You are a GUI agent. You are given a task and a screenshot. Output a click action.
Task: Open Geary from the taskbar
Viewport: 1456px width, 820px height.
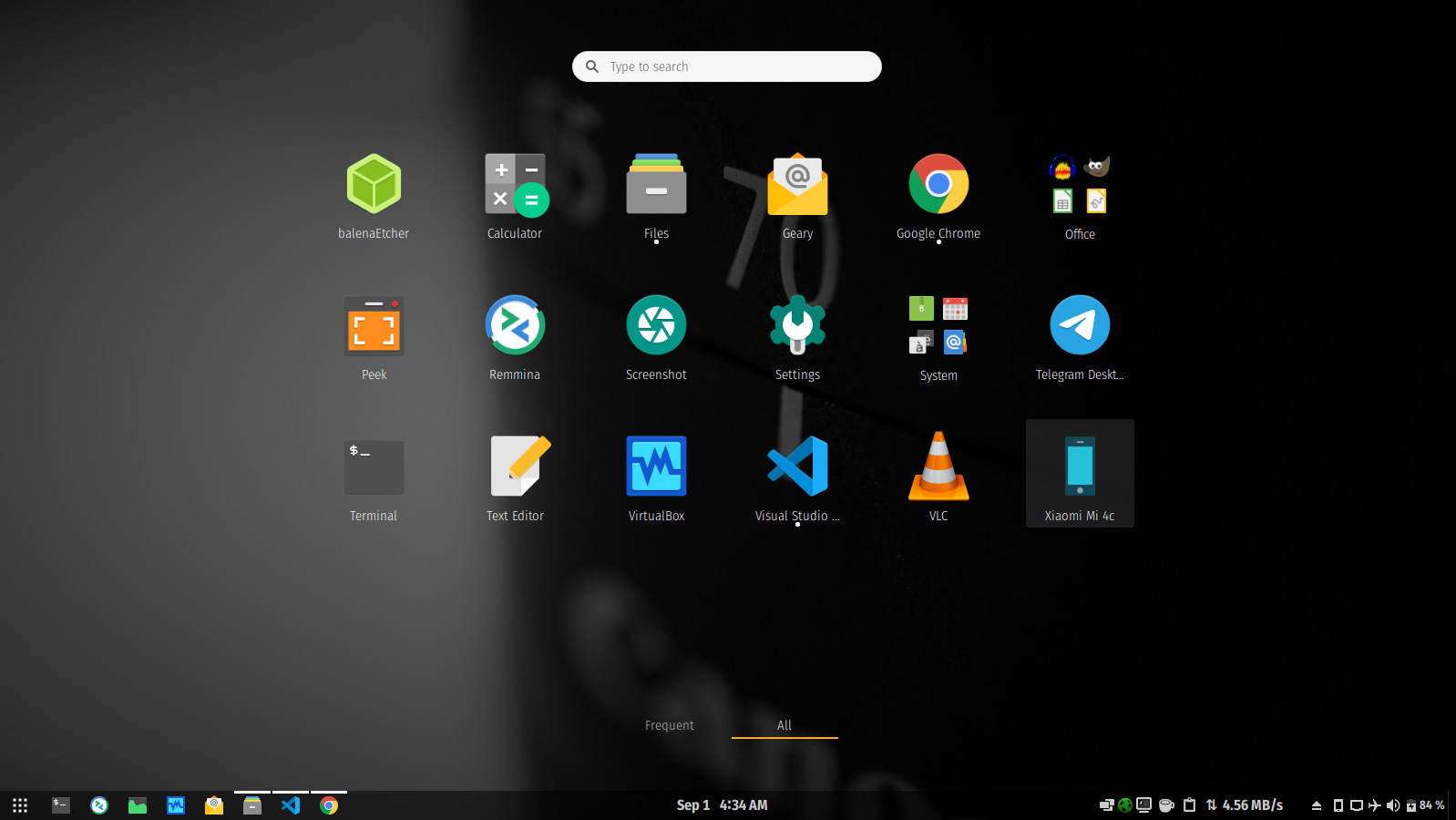click(x=214, y=805)
